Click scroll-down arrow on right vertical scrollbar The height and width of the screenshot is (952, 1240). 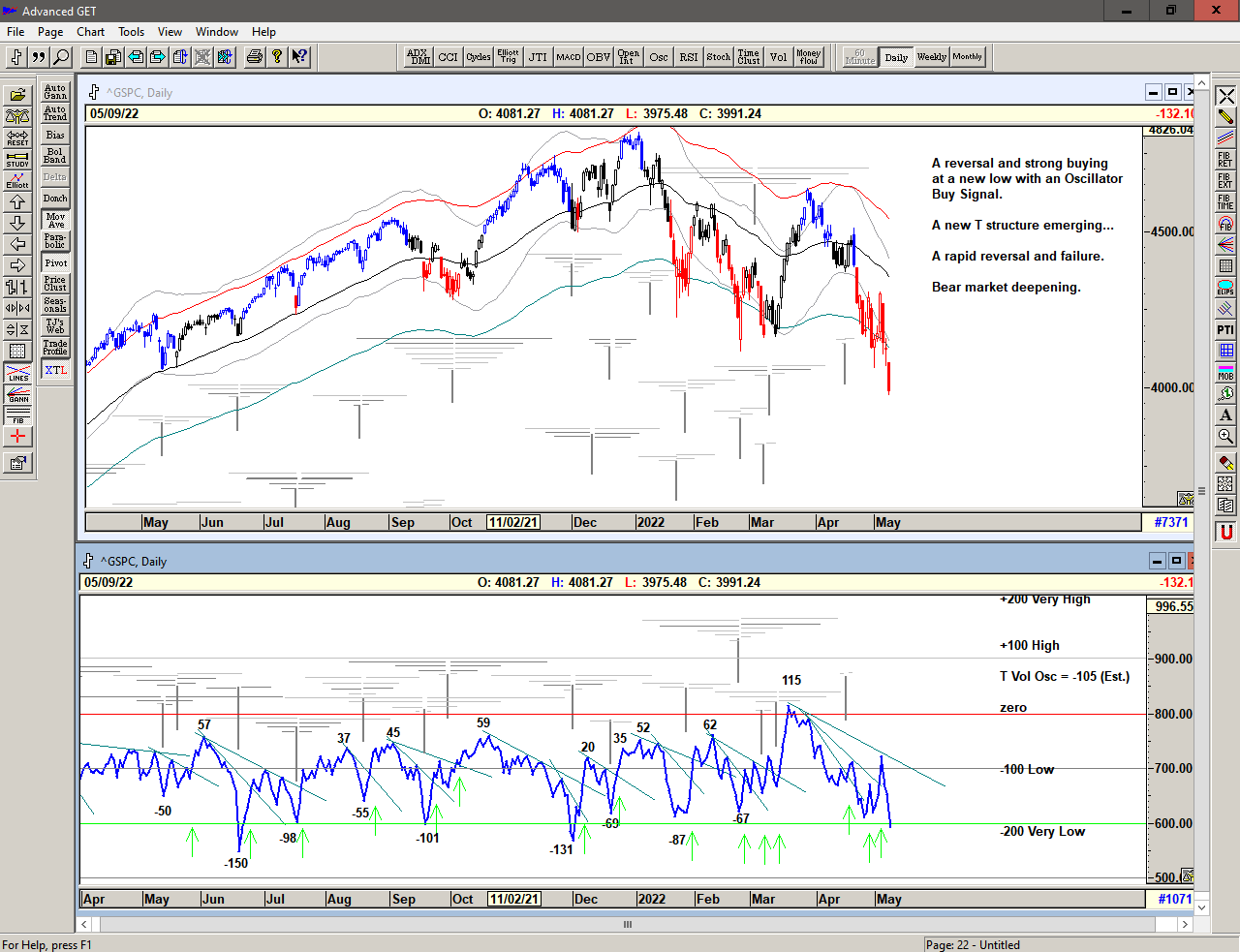pos(1201,907)
